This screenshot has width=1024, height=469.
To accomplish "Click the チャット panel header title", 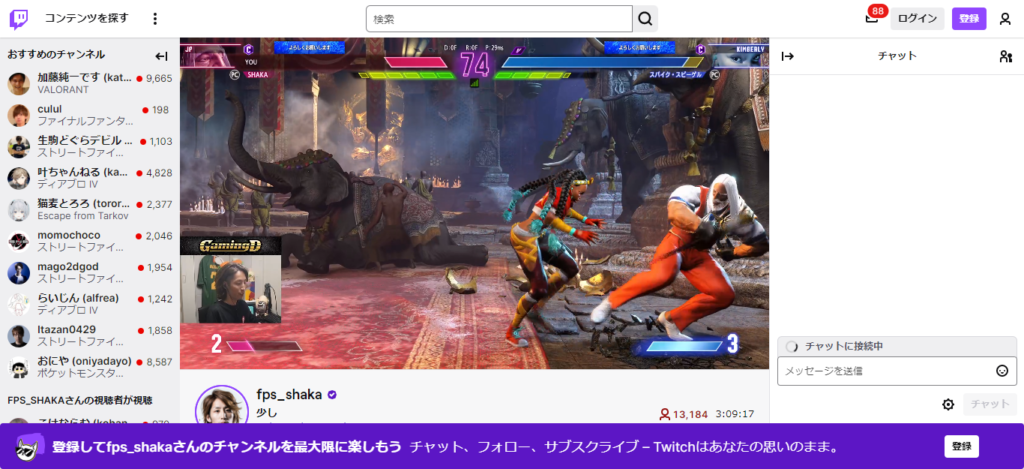I will [x=897, y=56].
